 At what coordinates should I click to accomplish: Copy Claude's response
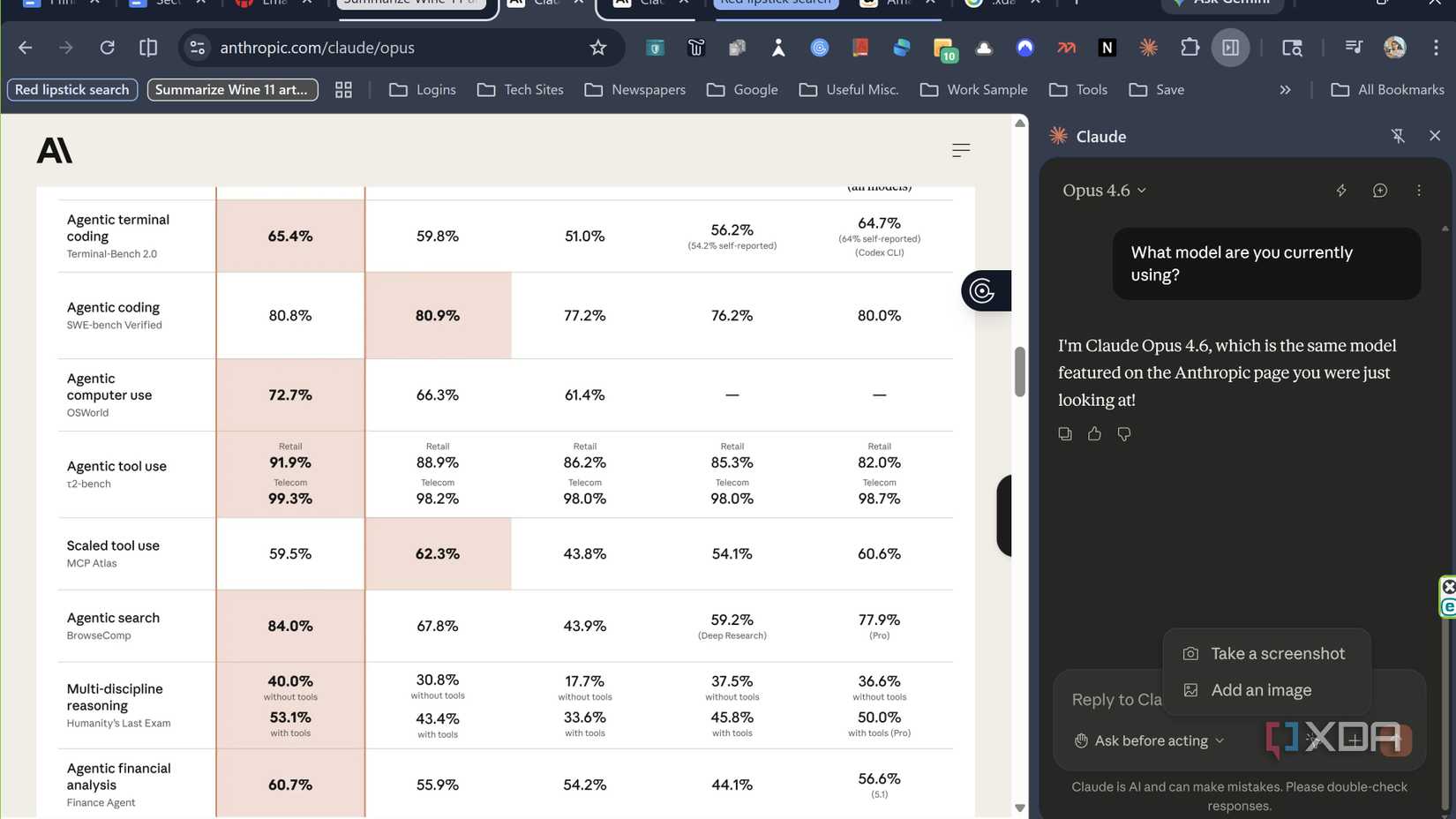(x=1065, y=433)
